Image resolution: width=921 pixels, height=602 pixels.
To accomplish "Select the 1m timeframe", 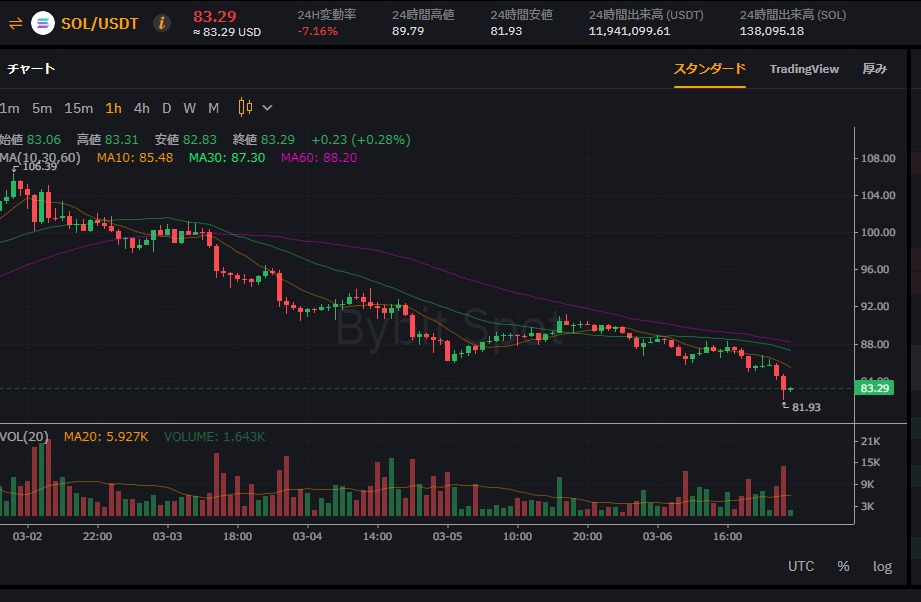I will (10, 108).
